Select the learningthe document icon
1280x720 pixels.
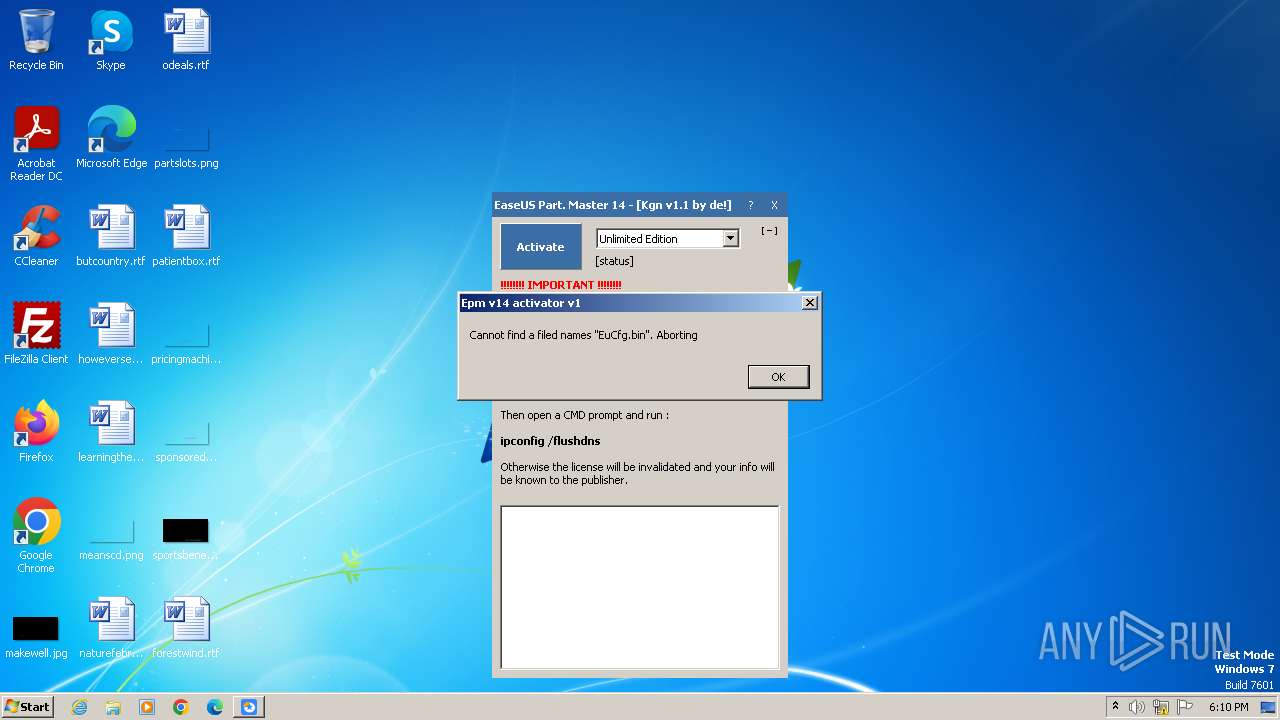tap(111, 432)
